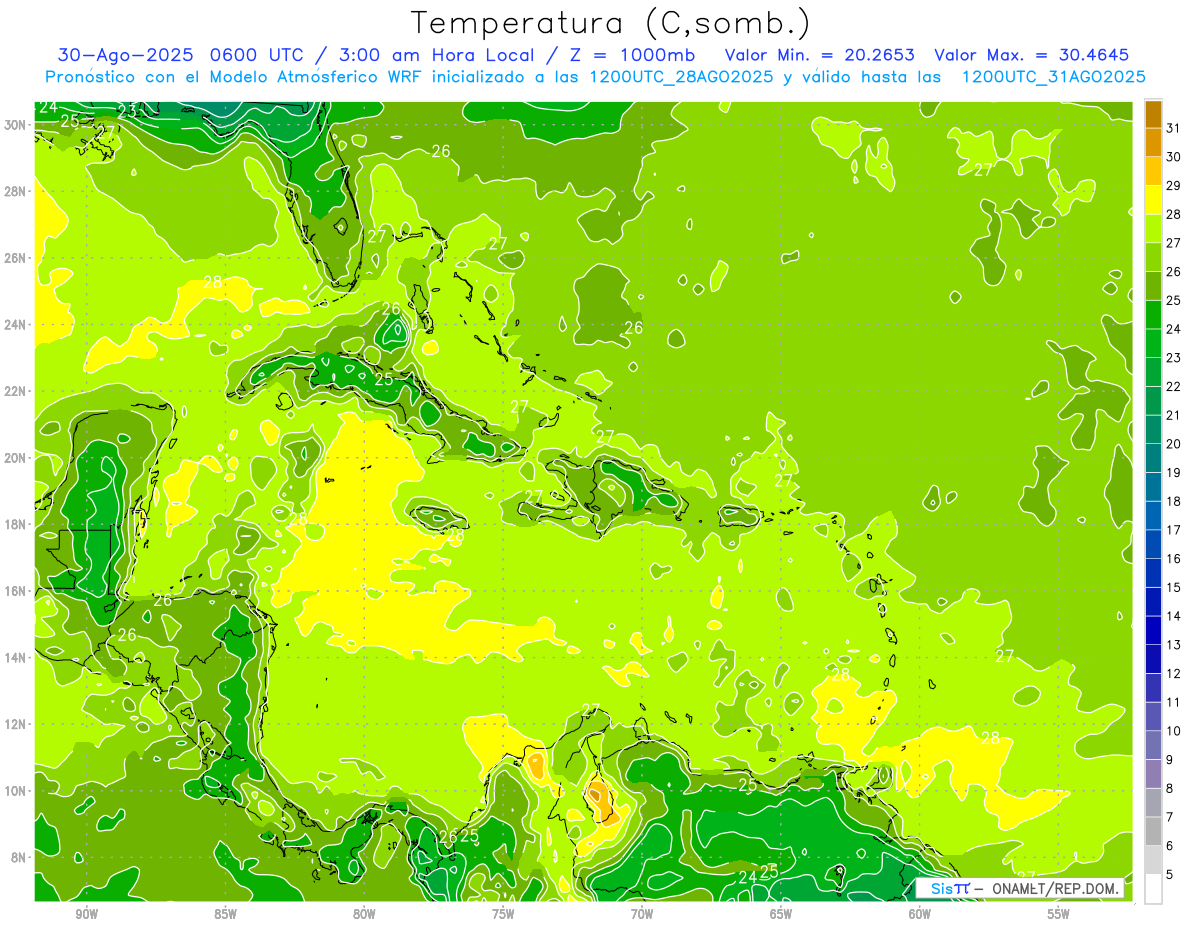
Task: Click the 60W longitude axis label
Action: pos(920,914)
